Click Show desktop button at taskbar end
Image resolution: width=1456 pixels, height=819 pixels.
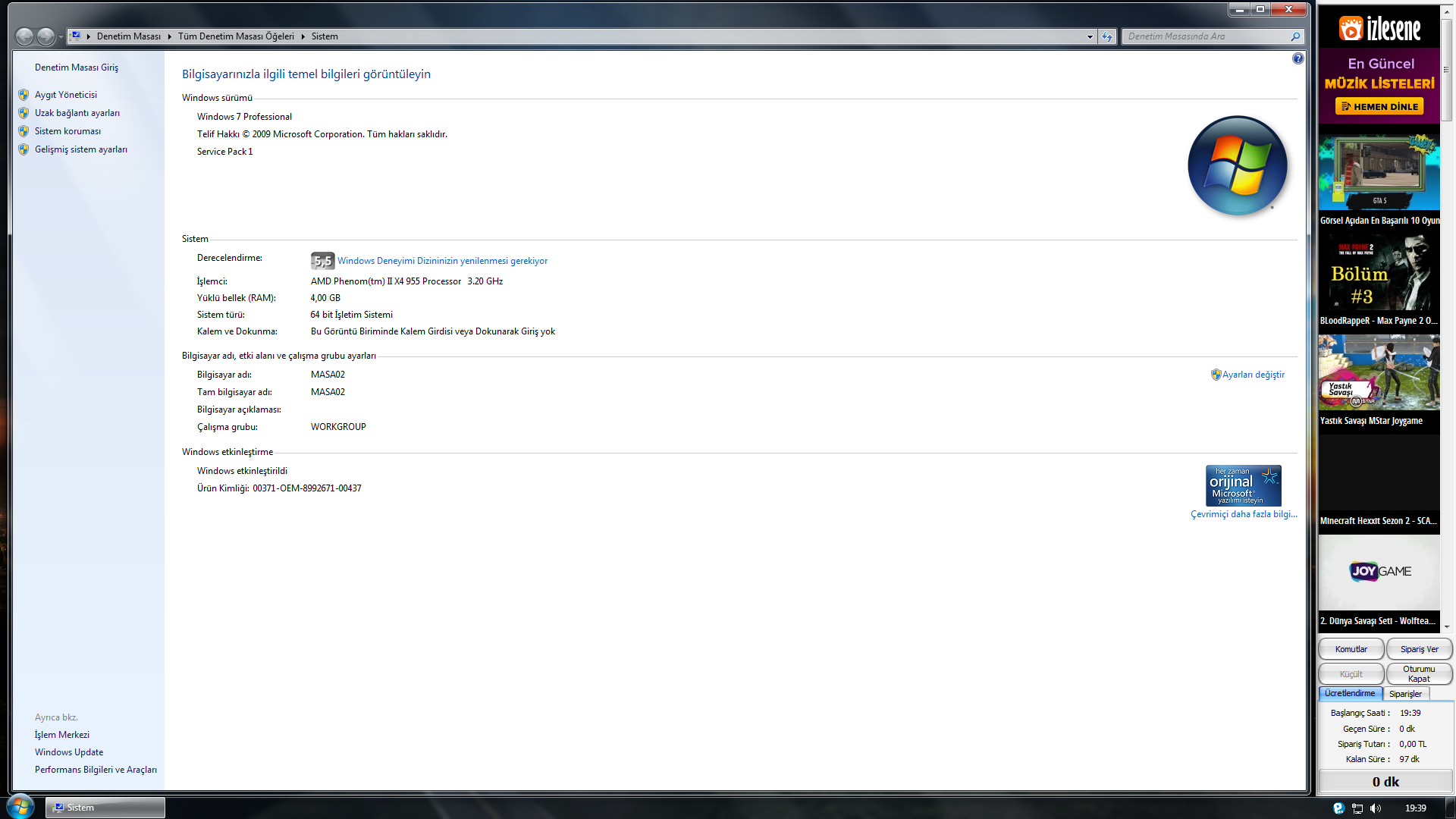pyautogui.click(x=1450, y=808)
